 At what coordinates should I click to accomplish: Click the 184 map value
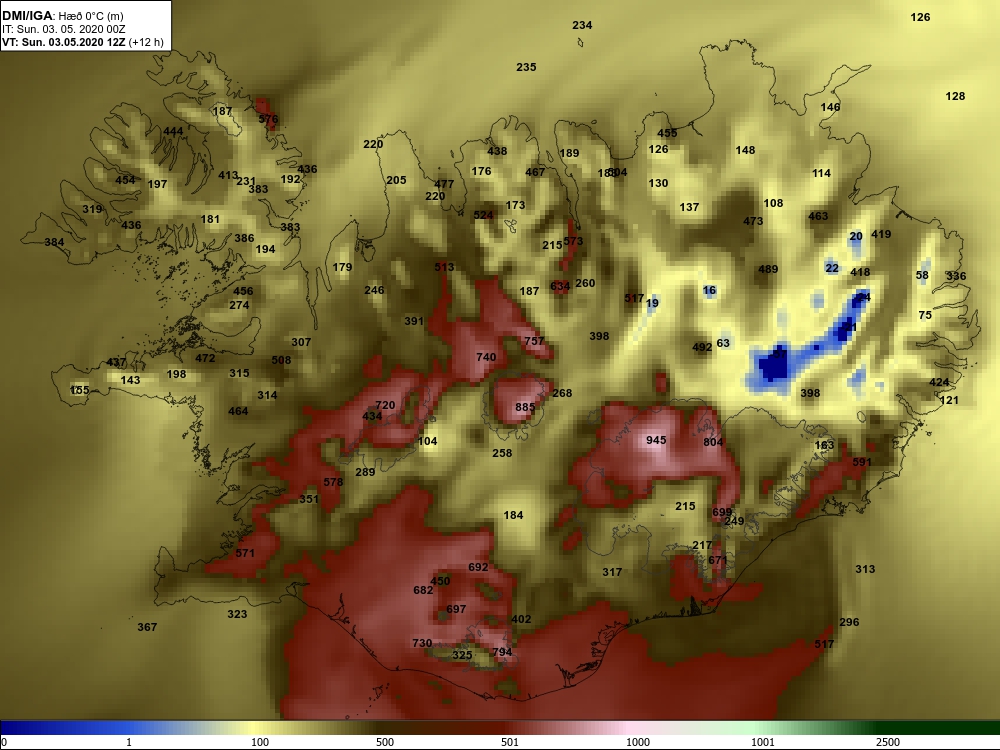point(513,515)
